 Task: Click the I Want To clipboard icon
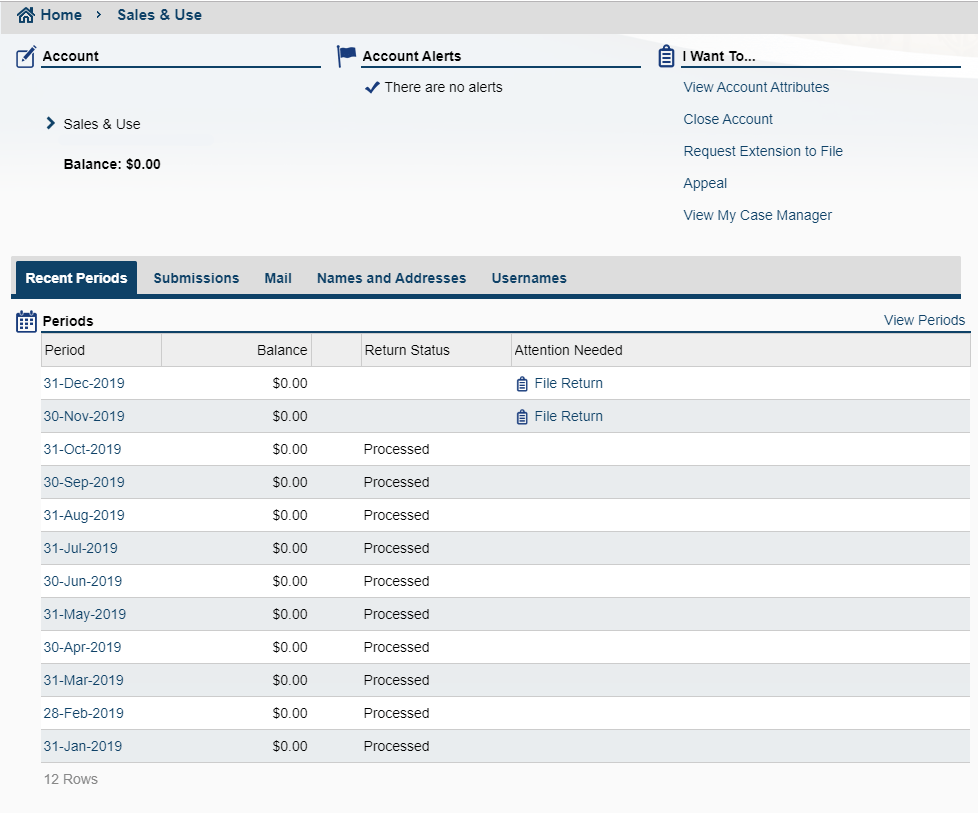click(x=667, y=57)
